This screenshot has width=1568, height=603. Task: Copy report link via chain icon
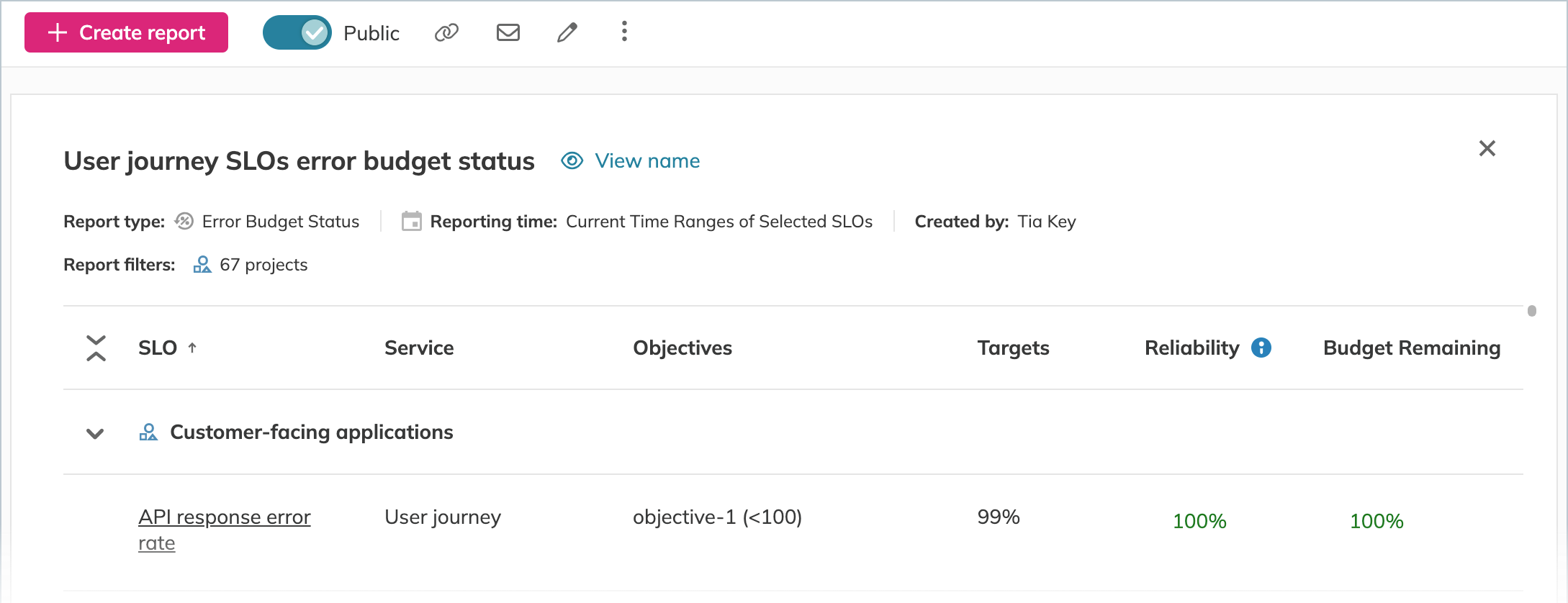(446, 32)
